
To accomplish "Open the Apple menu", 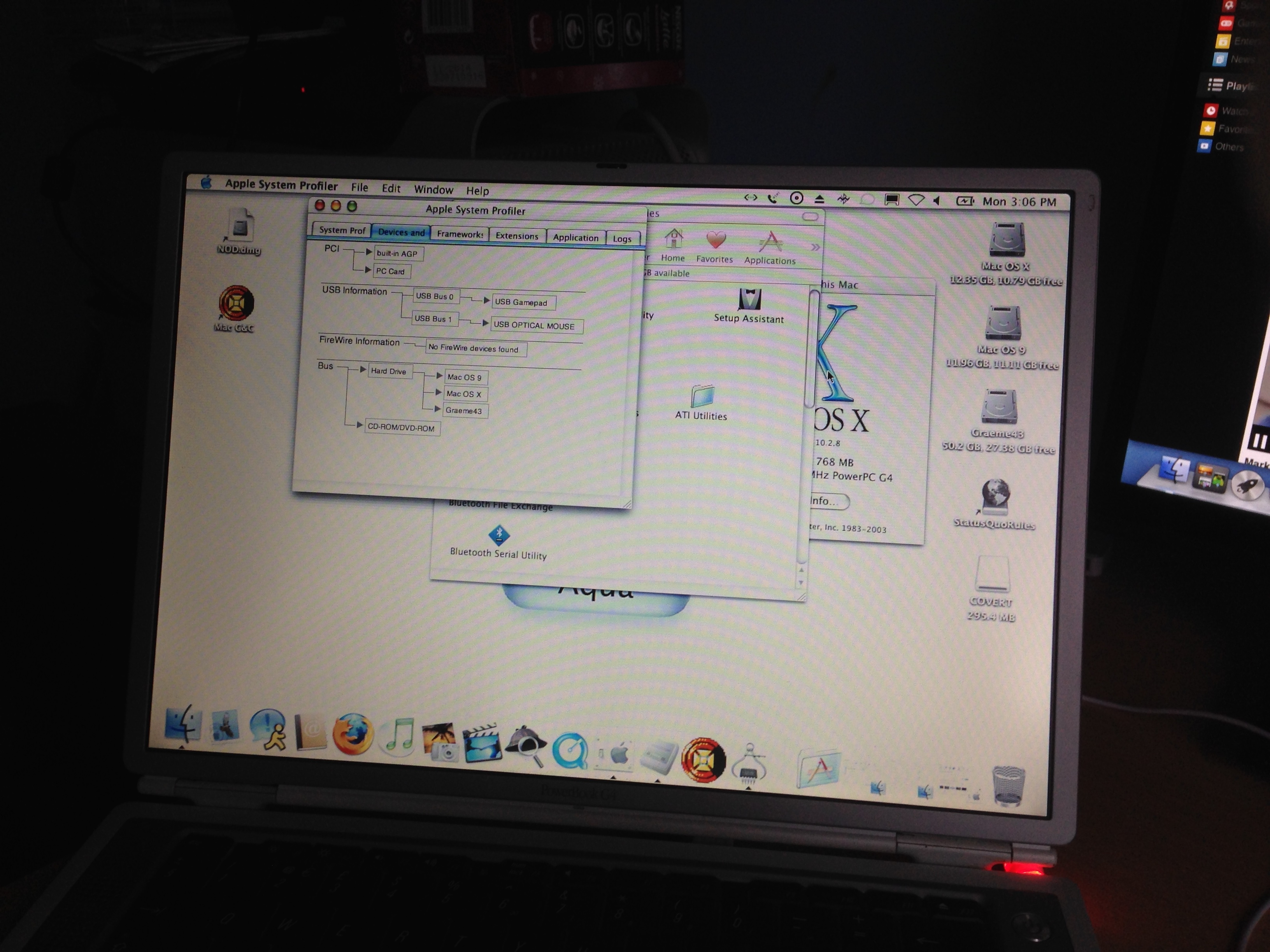I will 206,182.
